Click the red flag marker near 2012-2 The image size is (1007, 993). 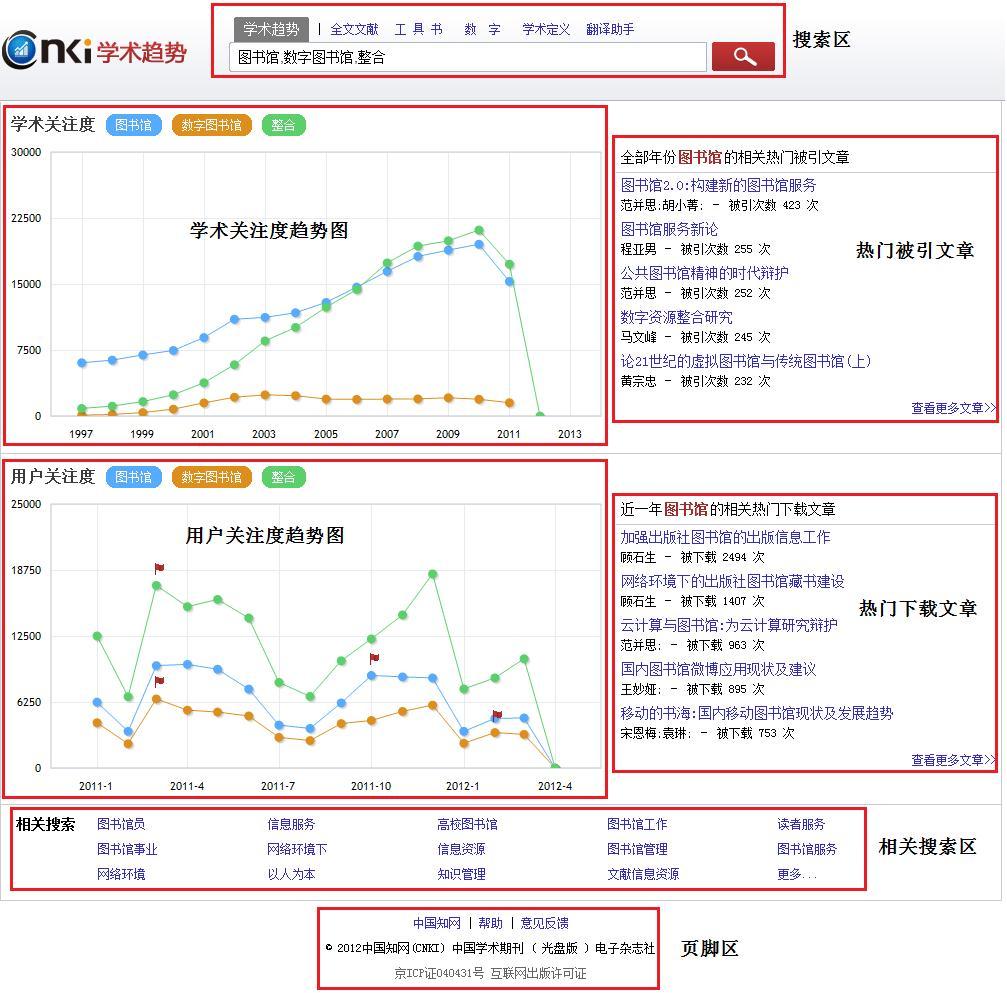[x=497, y=715]
